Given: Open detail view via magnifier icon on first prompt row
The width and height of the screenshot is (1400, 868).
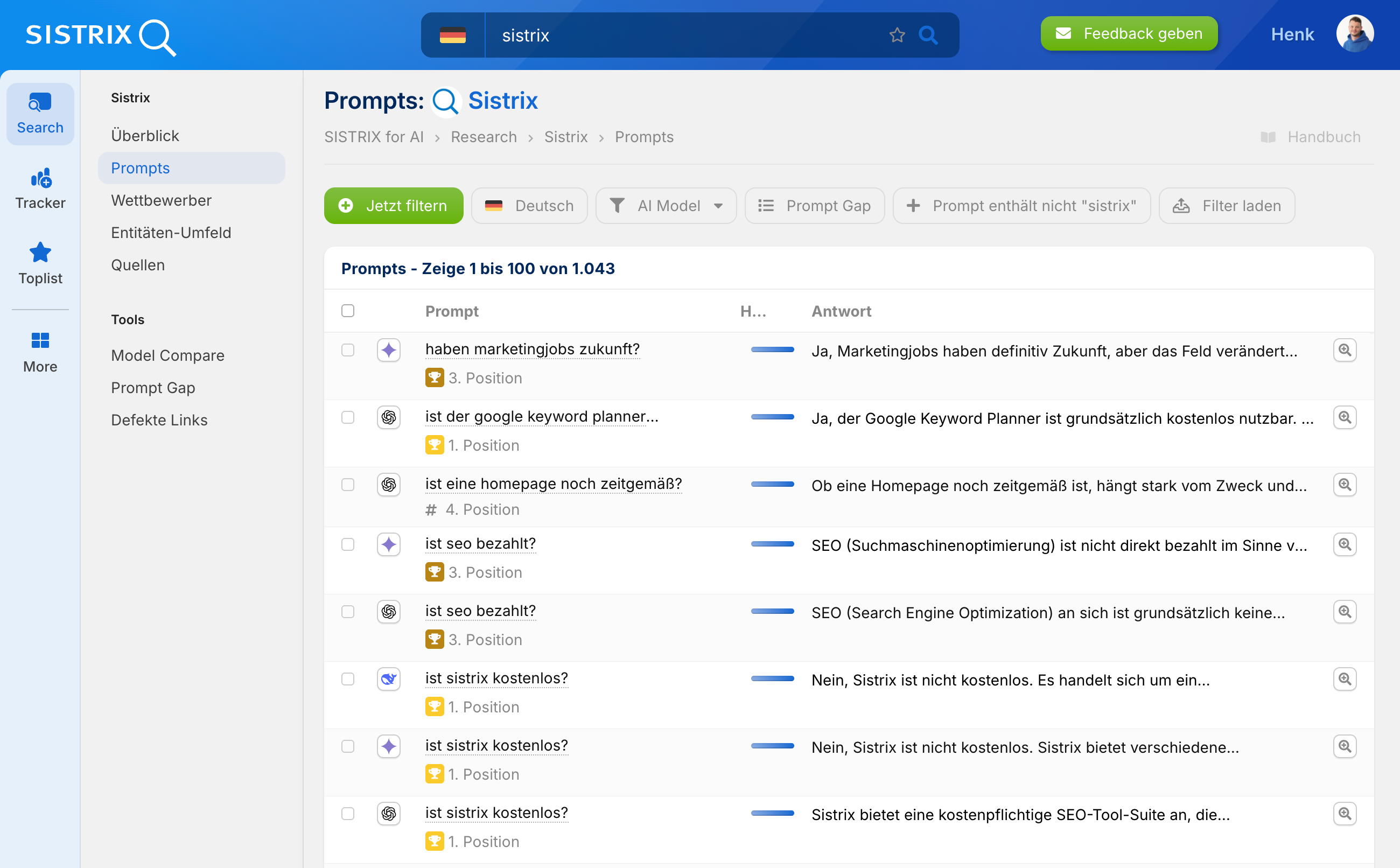Looking at the screenshot, I should pos(1345,349).
